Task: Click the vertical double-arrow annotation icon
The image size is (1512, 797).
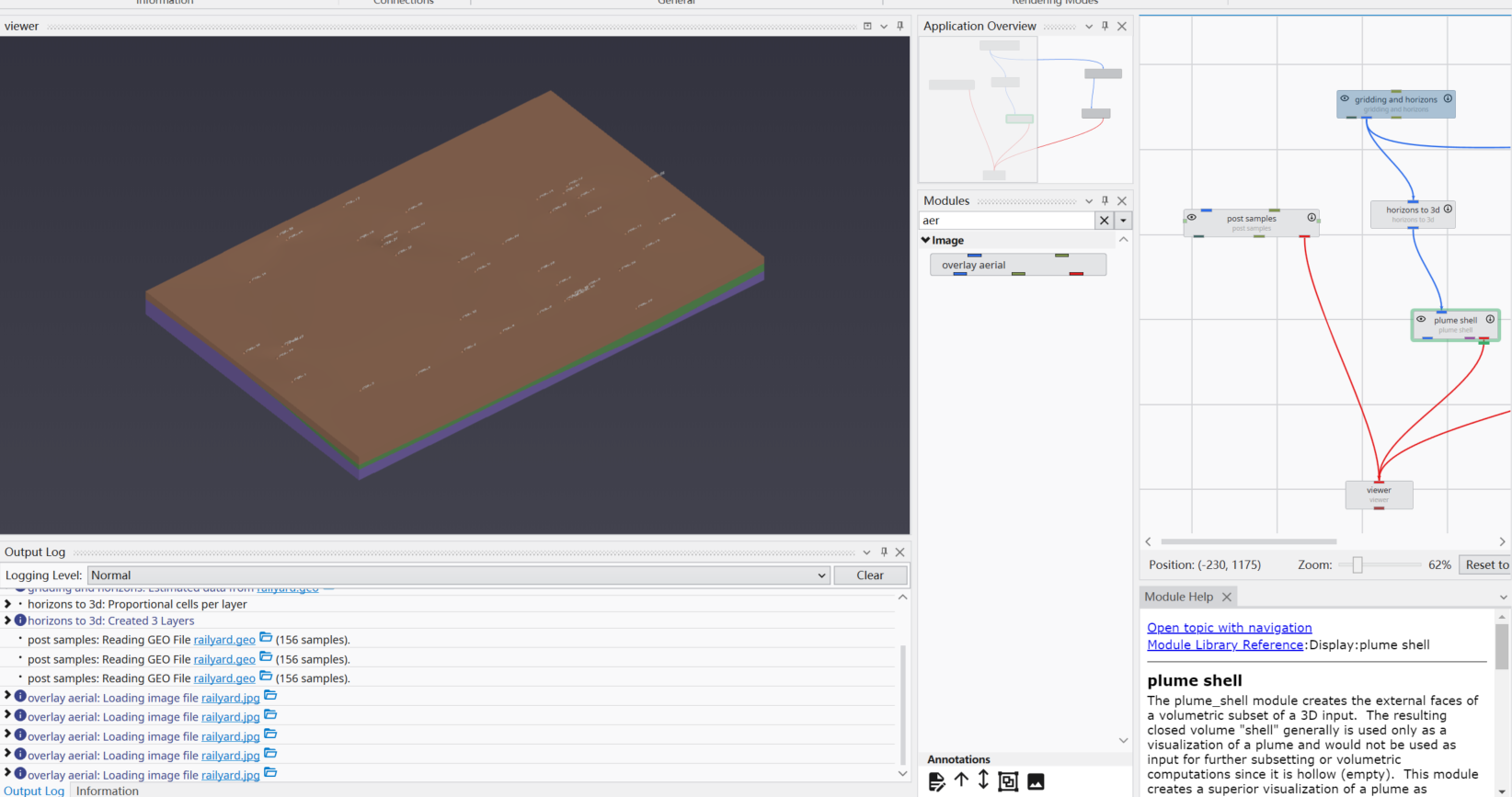Action: pos(983,780)
